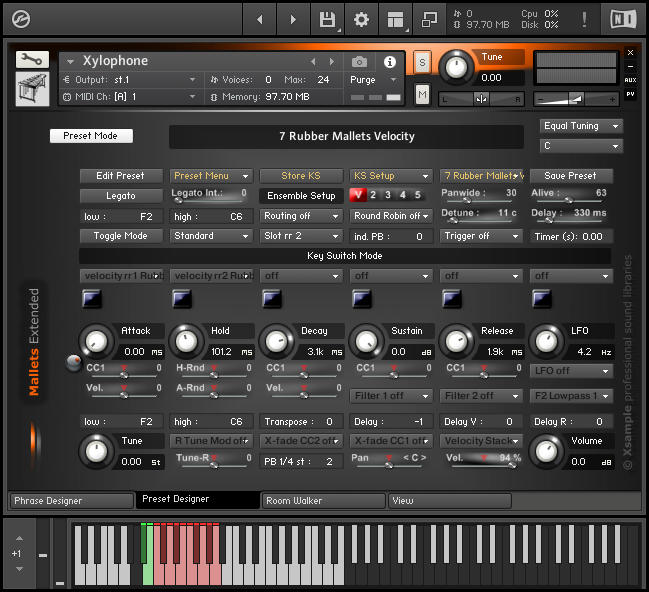Open snapshot view with the camera icon
Image resolution: width=649 pixels, height=592 pixels.
[359, 62]
